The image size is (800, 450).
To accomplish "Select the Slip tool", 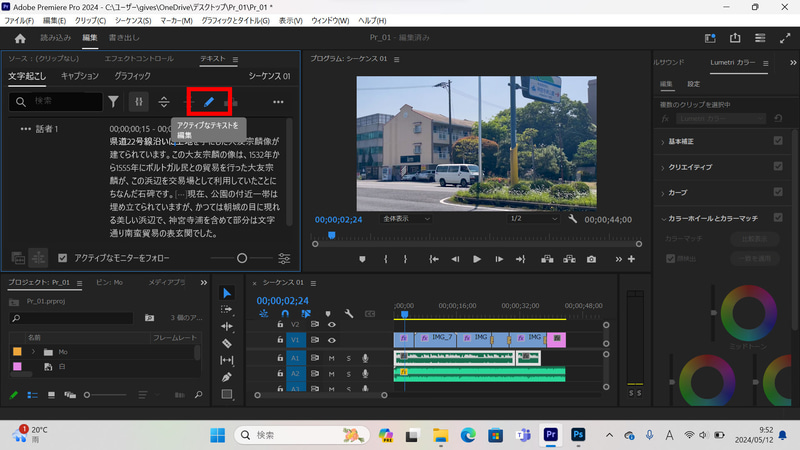I will (x=227, y=360).
